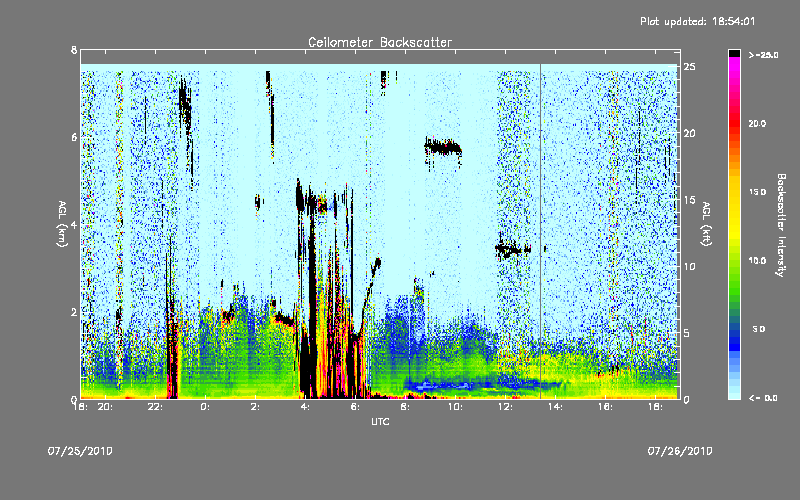Image resolution: width=800 pixels, height=500 pixels.
Task: Click the '0:' midnight time tick label
Action: (205, 407)
